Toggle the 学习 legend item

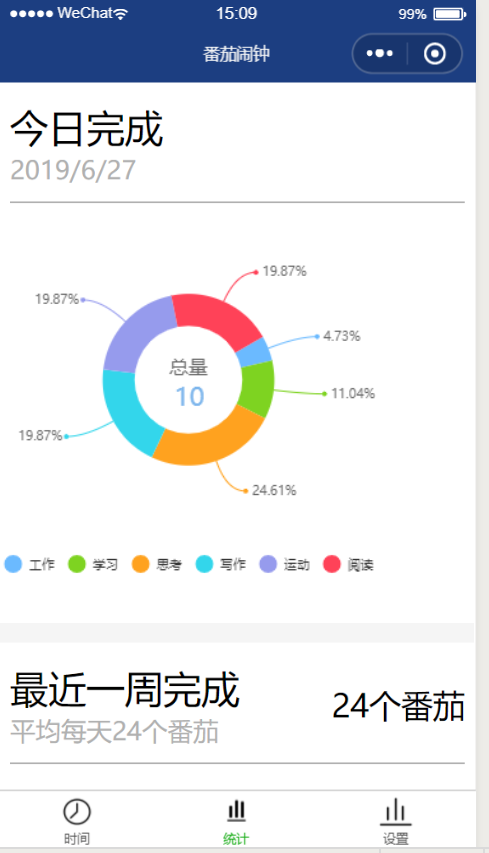[93, 564]
